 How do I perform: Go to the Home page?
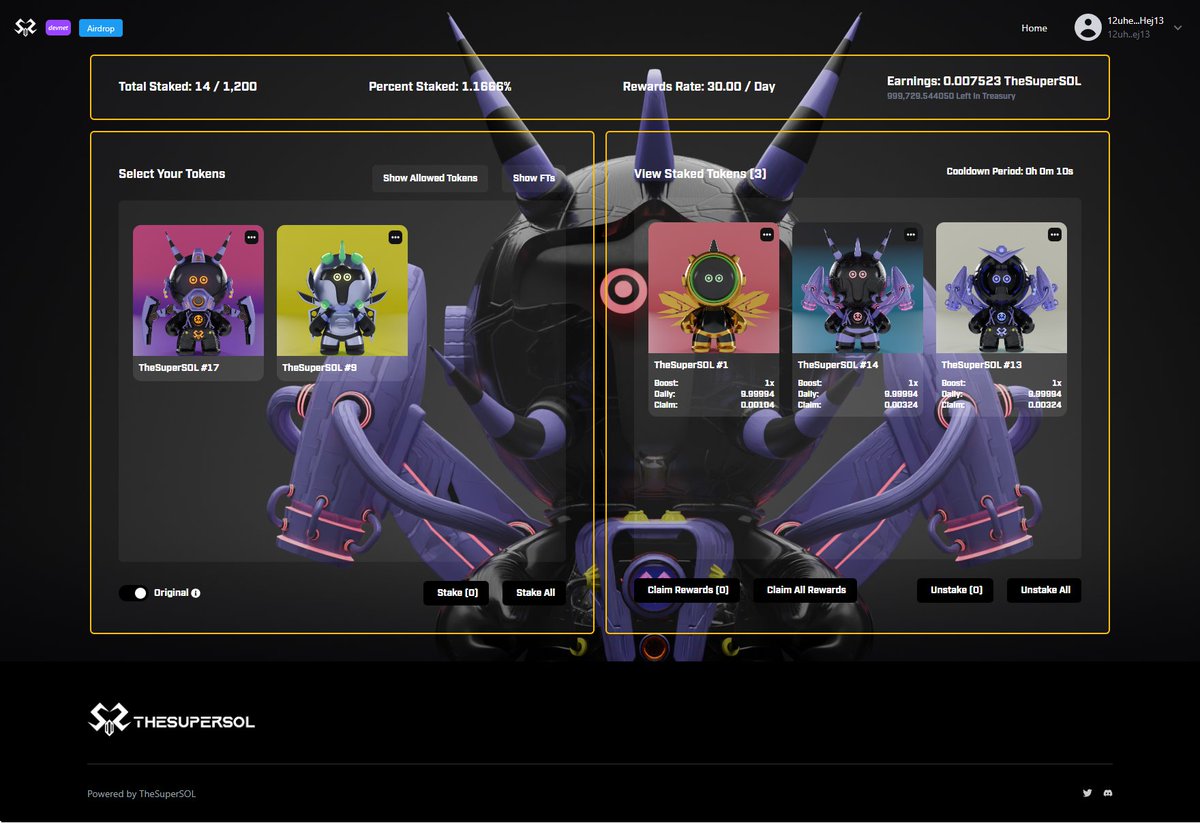point(1034,28)
